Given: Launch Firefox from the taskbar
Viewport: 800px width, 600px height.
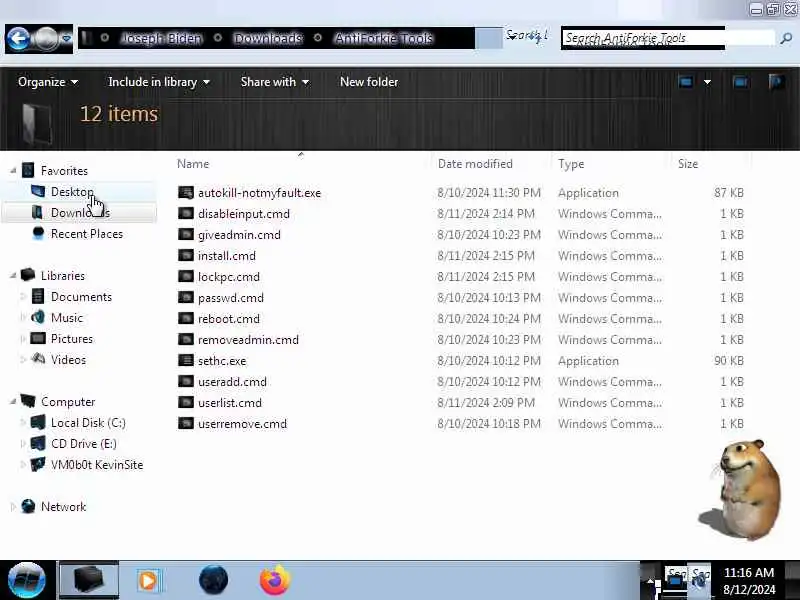Looking at the screenshot, I should point(275,580).
